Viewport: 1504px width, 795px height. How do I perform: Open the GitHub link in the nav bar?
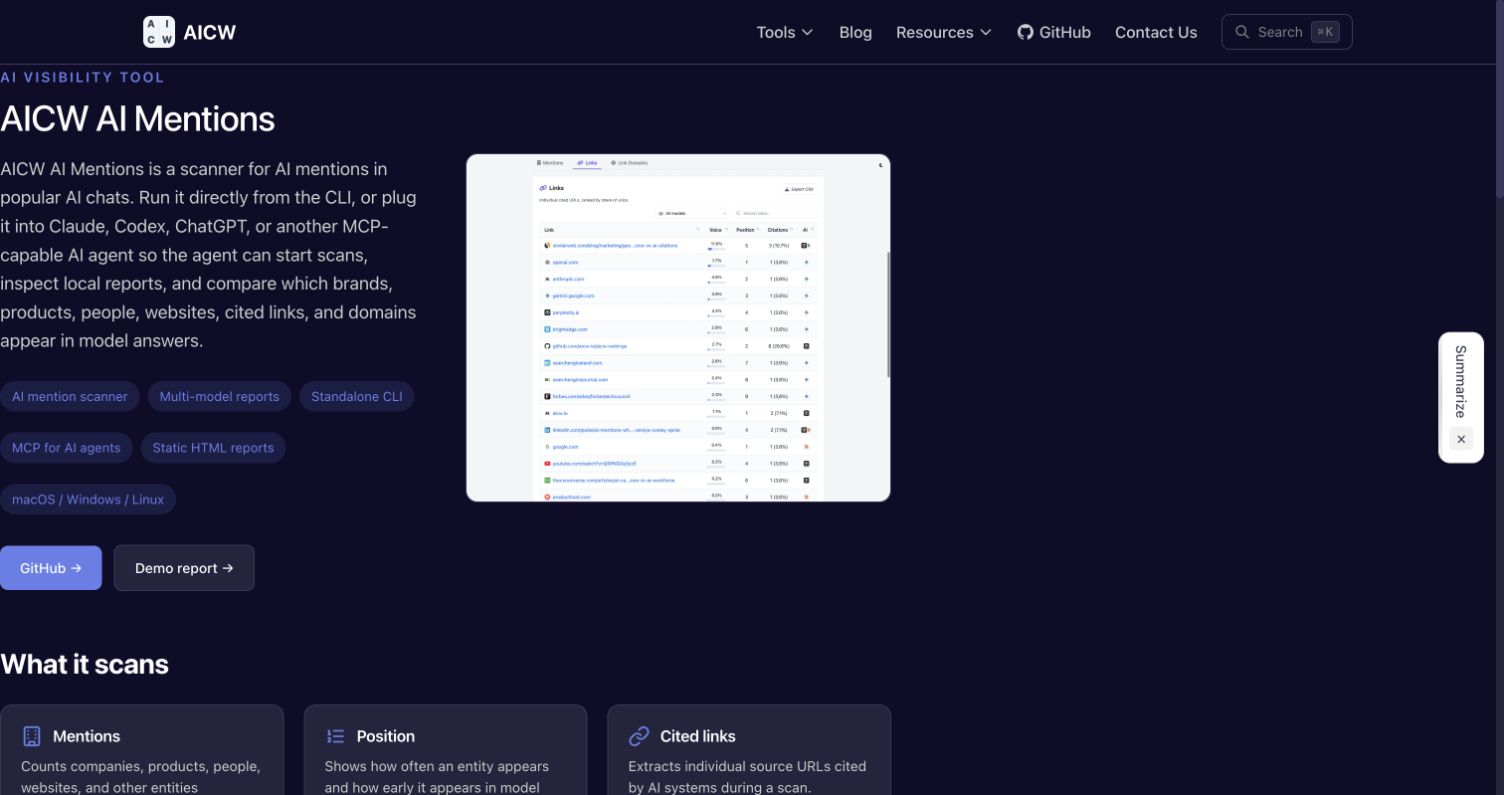click(1054, 32)
